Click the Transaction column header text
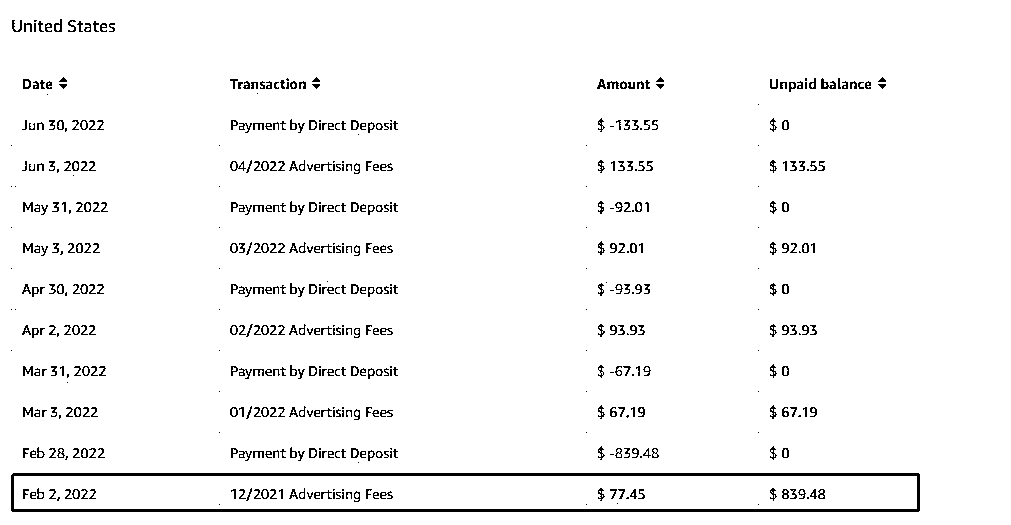The image size is (1011, 525). (268, 84)
